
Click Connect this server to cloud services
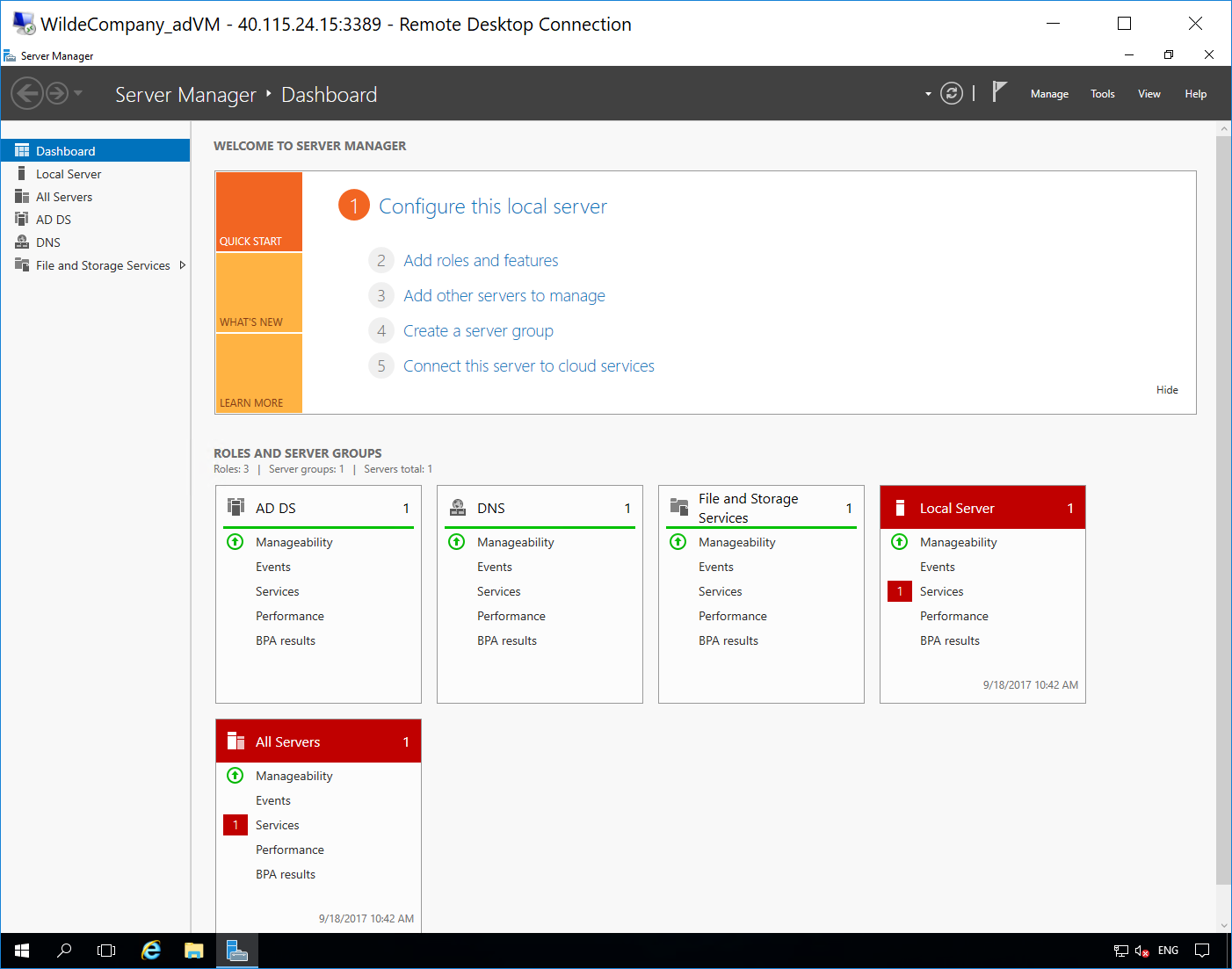tap(529, 365)
